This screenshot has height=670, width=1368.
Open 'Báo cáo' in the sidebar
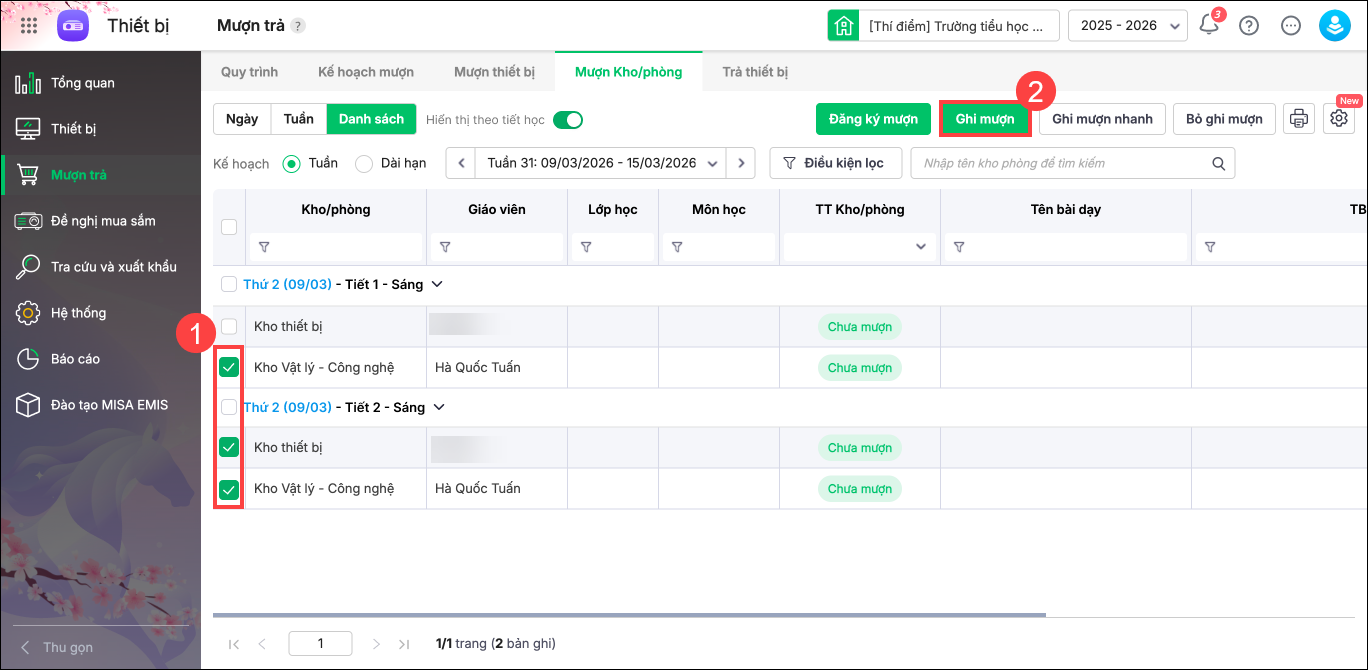[x=75, y=359]
